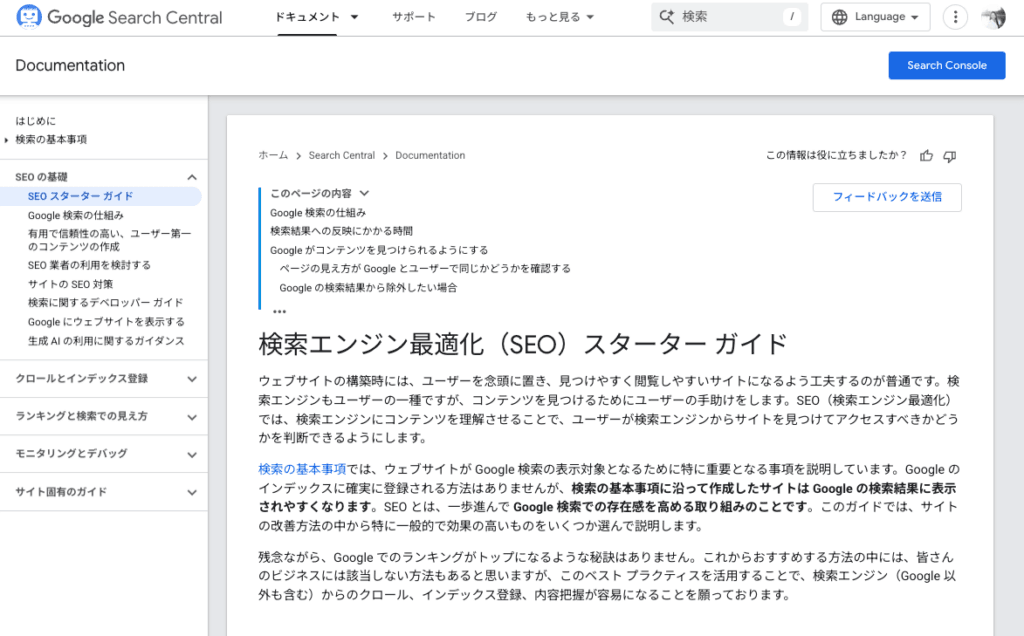
Task: Open 検索に関するデベロッパー ガイド item
Action: coord(106,302)
